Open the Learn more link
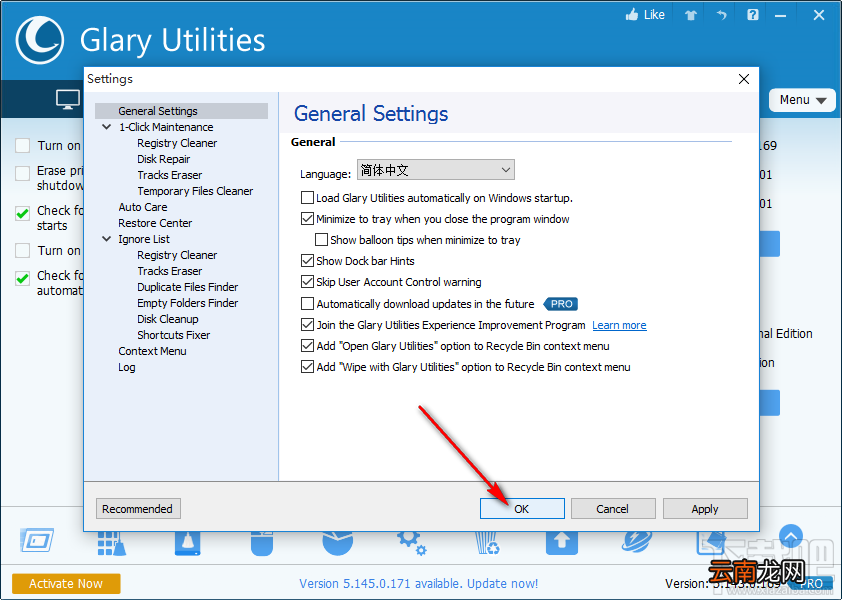The width and height of the screenshot is (842, 600). (x=619, y=326)
